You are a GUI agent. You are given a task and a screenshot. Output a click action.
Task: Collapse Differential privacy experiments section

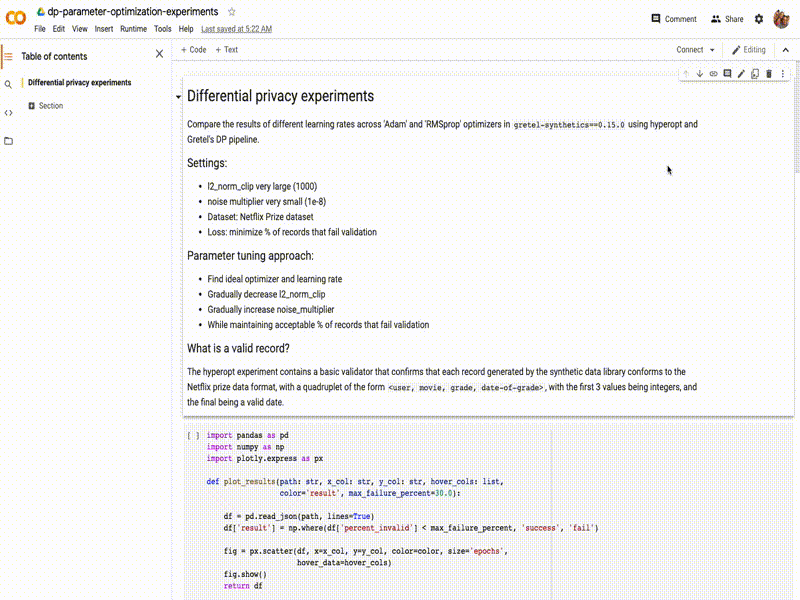pos(178,96)
